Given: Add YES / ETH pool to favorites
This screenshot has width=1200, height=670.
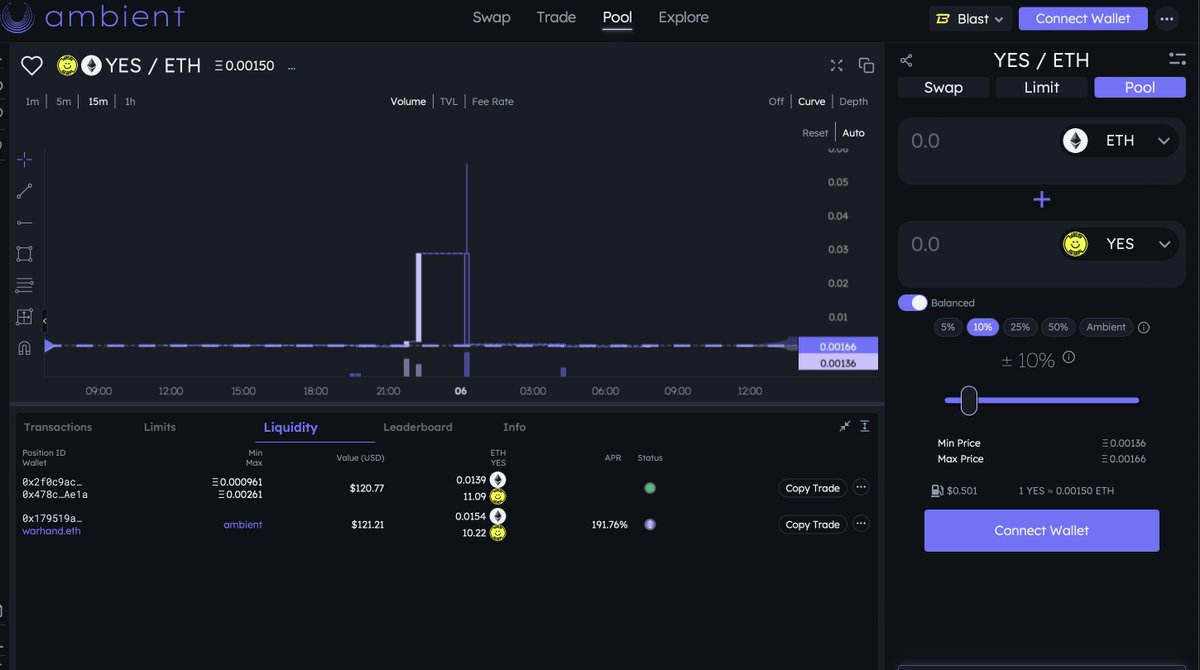Looking at the screenshot, I should pos(32,66).
